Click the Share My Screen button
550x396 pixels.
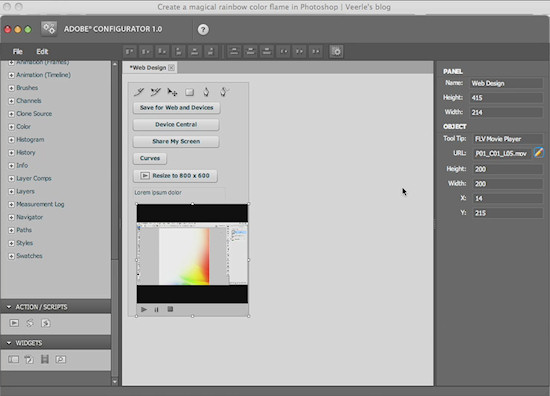(x=176, y=141)
